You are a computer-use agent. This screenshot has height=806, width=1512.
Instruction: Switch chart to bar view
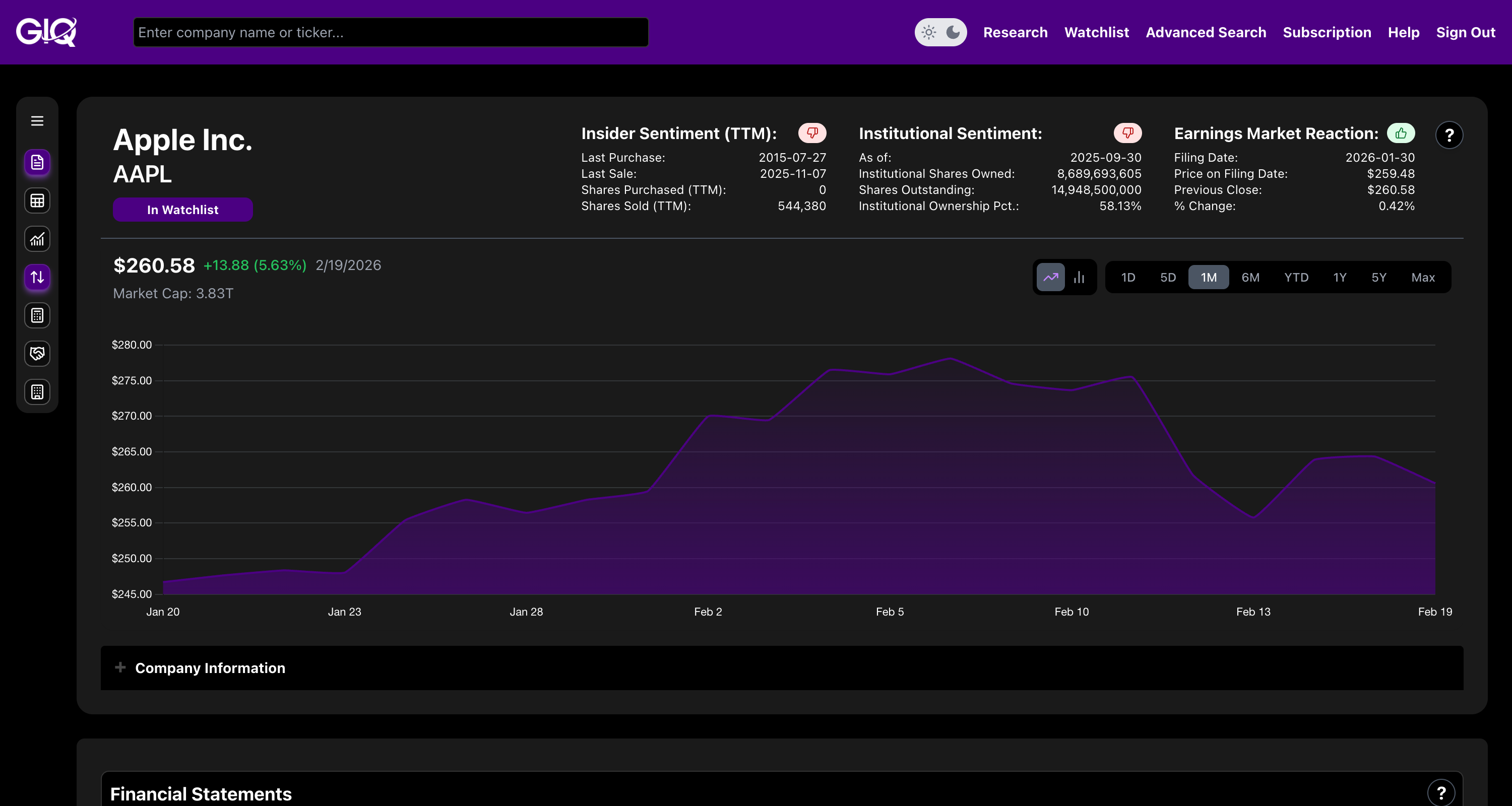(x=1079, y=277)
